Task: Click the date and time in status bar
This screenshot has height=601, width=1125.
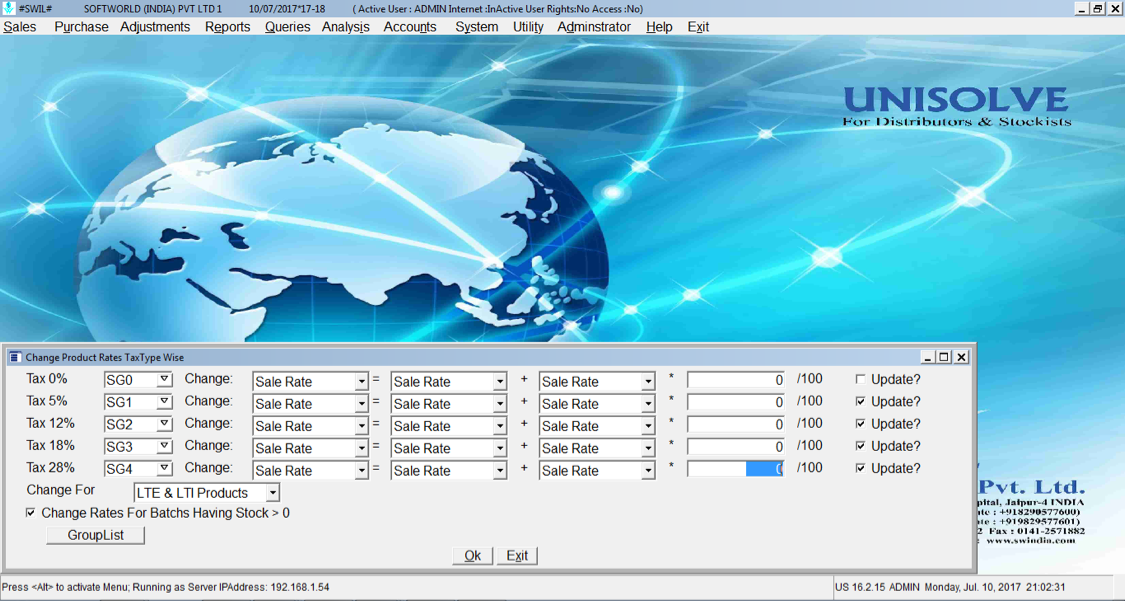Action: [995, 587]
